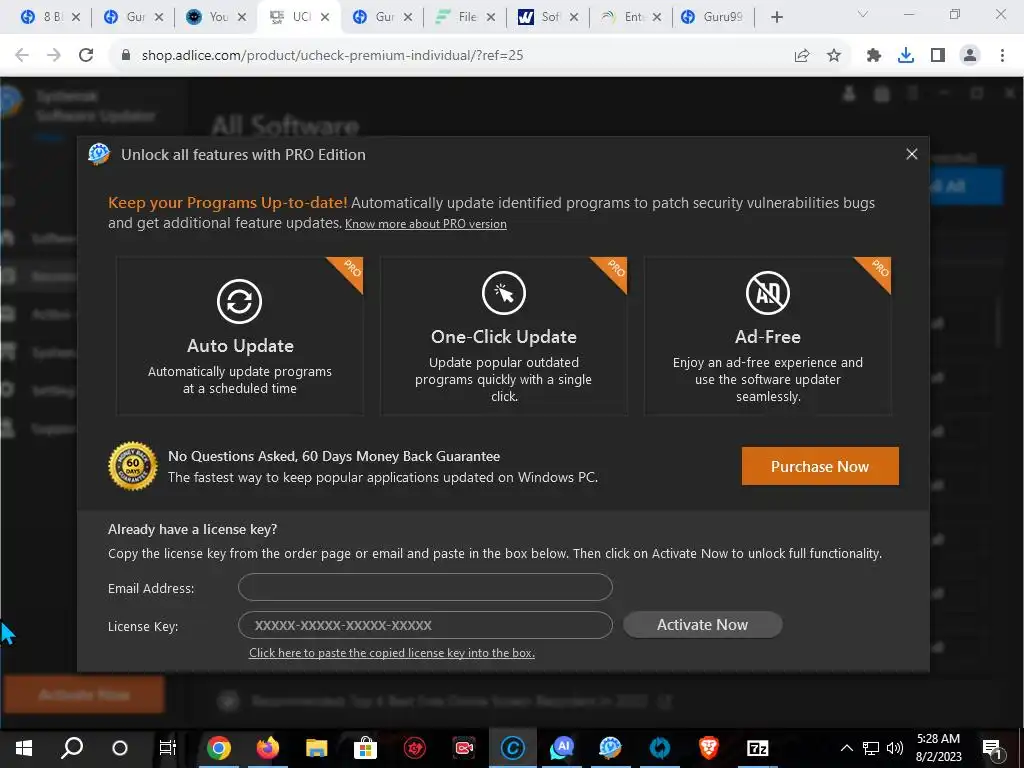Image resolution: width=1024 pixels, height=768 pixels.
Task: Open Know more about PRO version link
Action: tap(426, 224)
